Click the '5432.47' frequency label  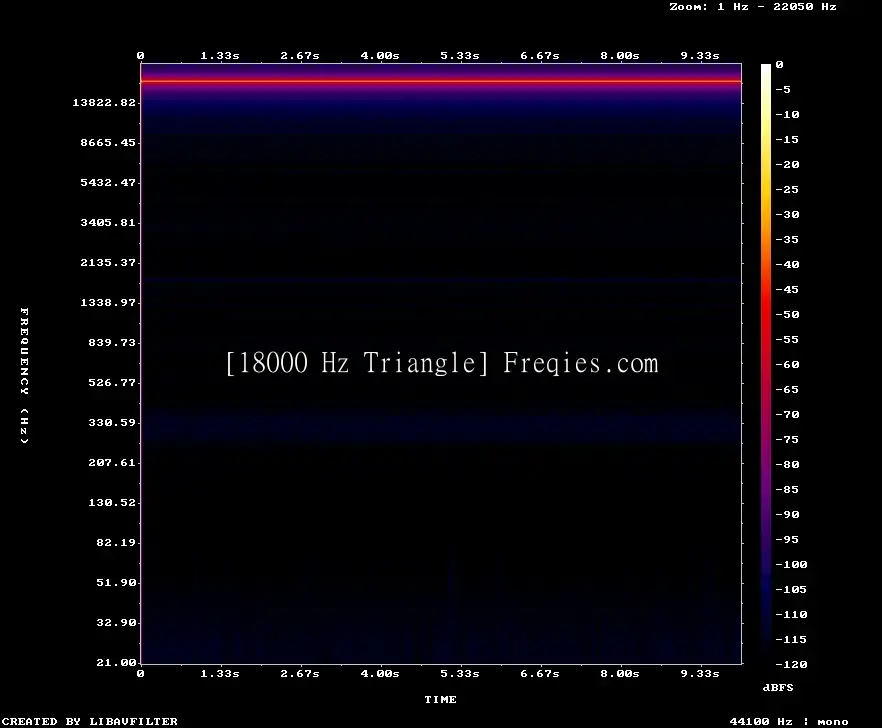coord(108,182)
